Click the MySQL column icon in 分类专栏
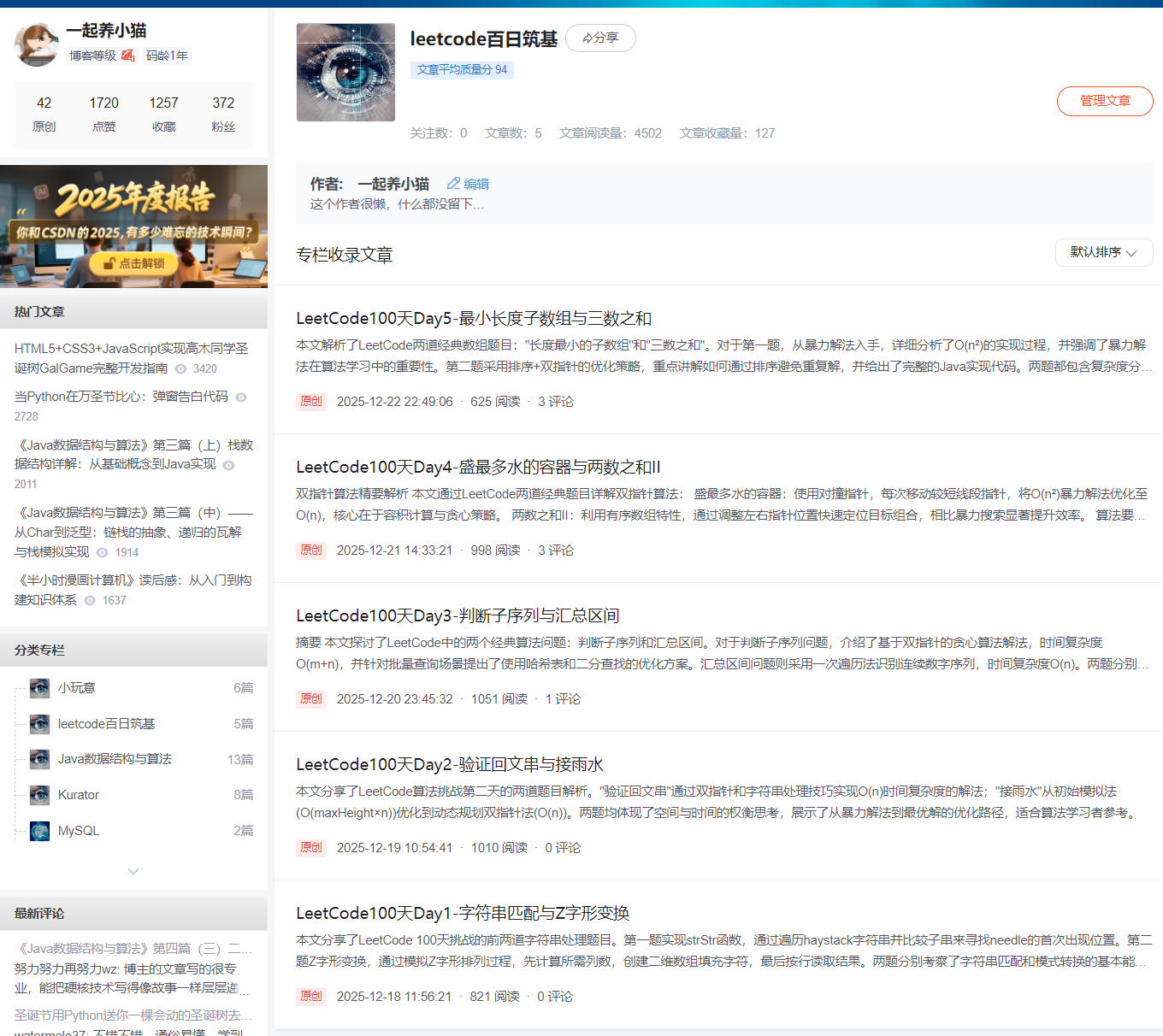This screenshot has width=1163, height=1036. tap(39, 830)
